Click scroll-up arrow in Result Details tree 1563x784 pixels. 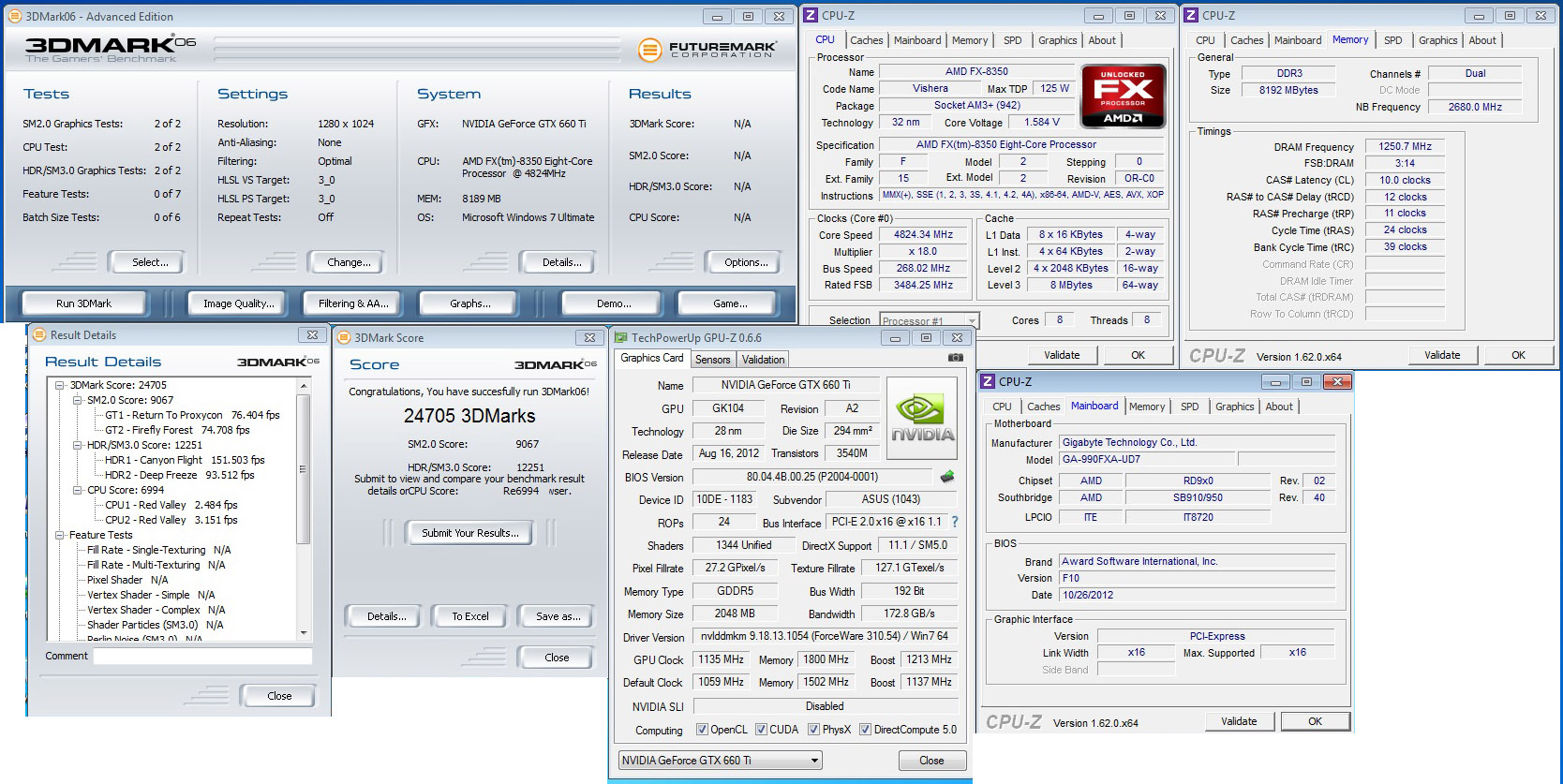303,386
